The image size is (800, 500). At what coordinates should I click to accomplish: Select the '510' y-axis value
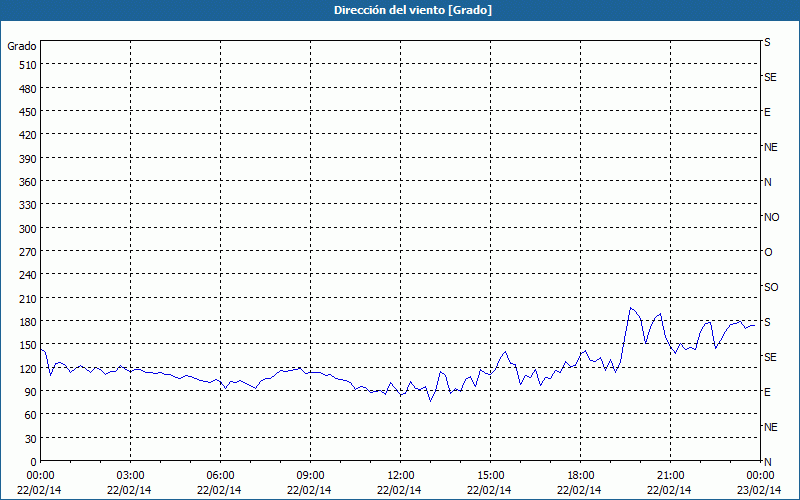(28, 65)
